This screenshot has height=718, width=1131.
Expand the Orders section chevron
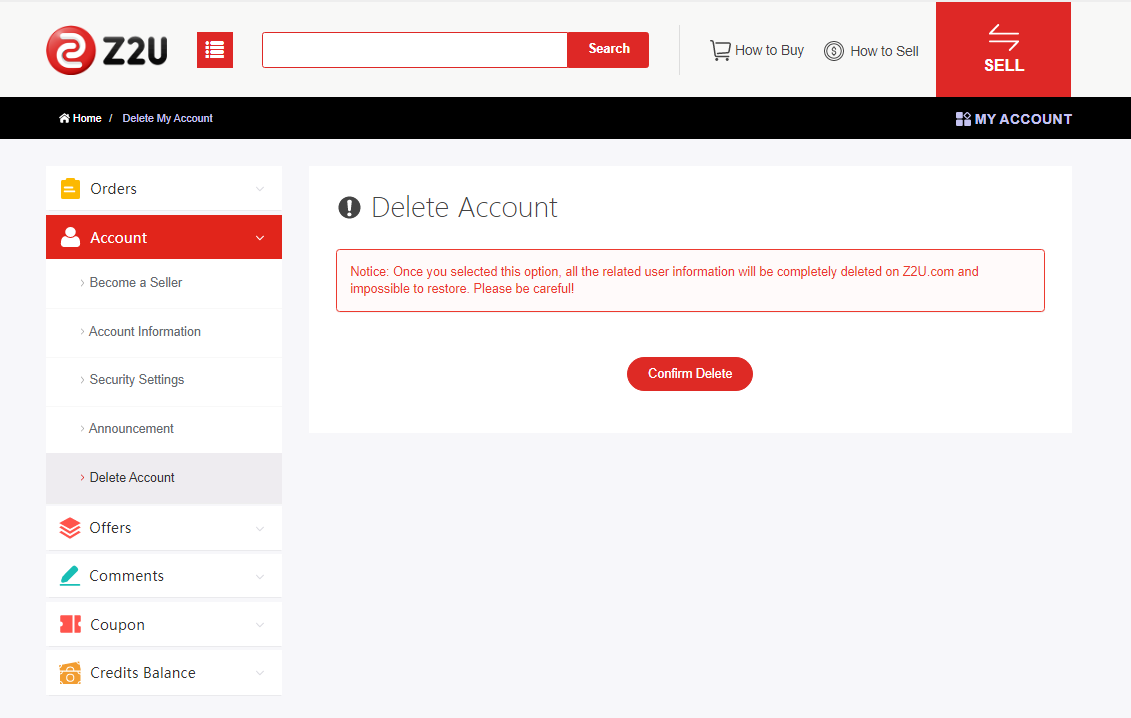[260, 189]
